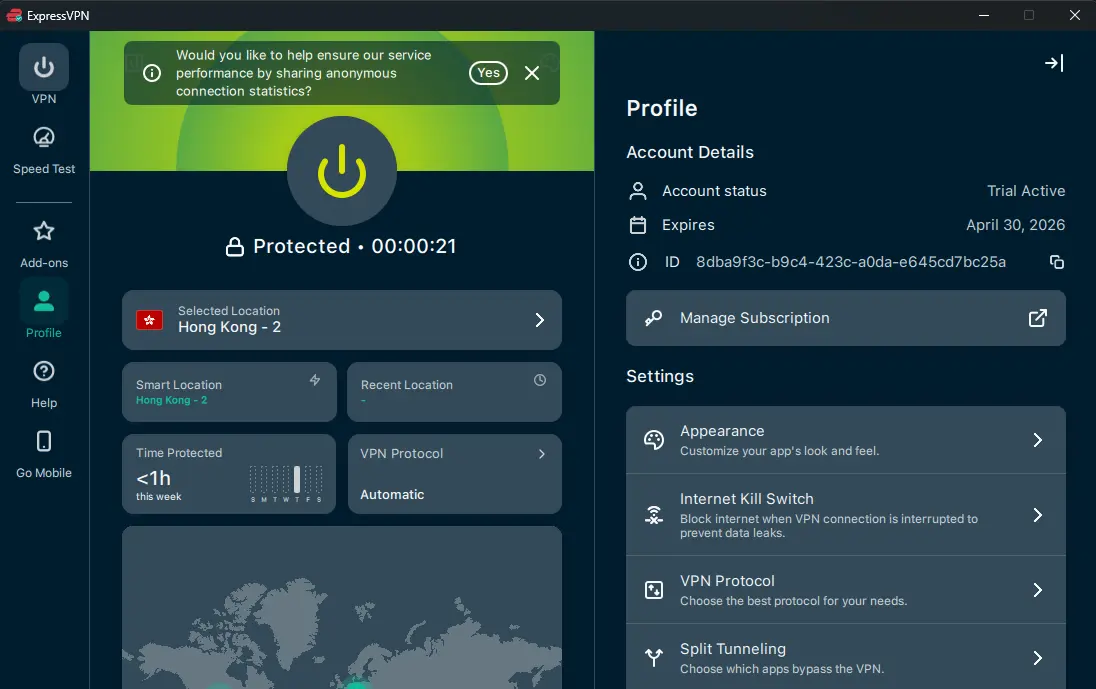Click the world map panel

tap(342, 607)
